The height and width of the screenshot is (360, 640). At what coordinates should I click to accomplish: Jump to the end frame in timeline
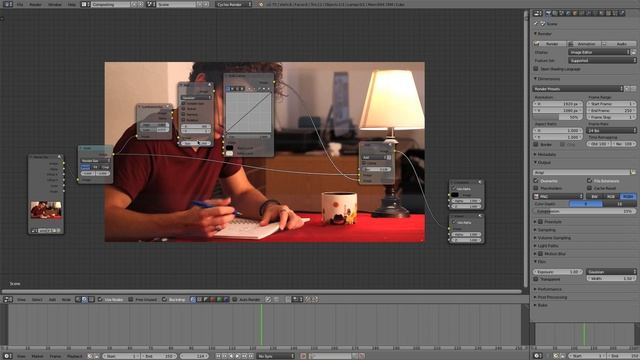click(251, 356)
